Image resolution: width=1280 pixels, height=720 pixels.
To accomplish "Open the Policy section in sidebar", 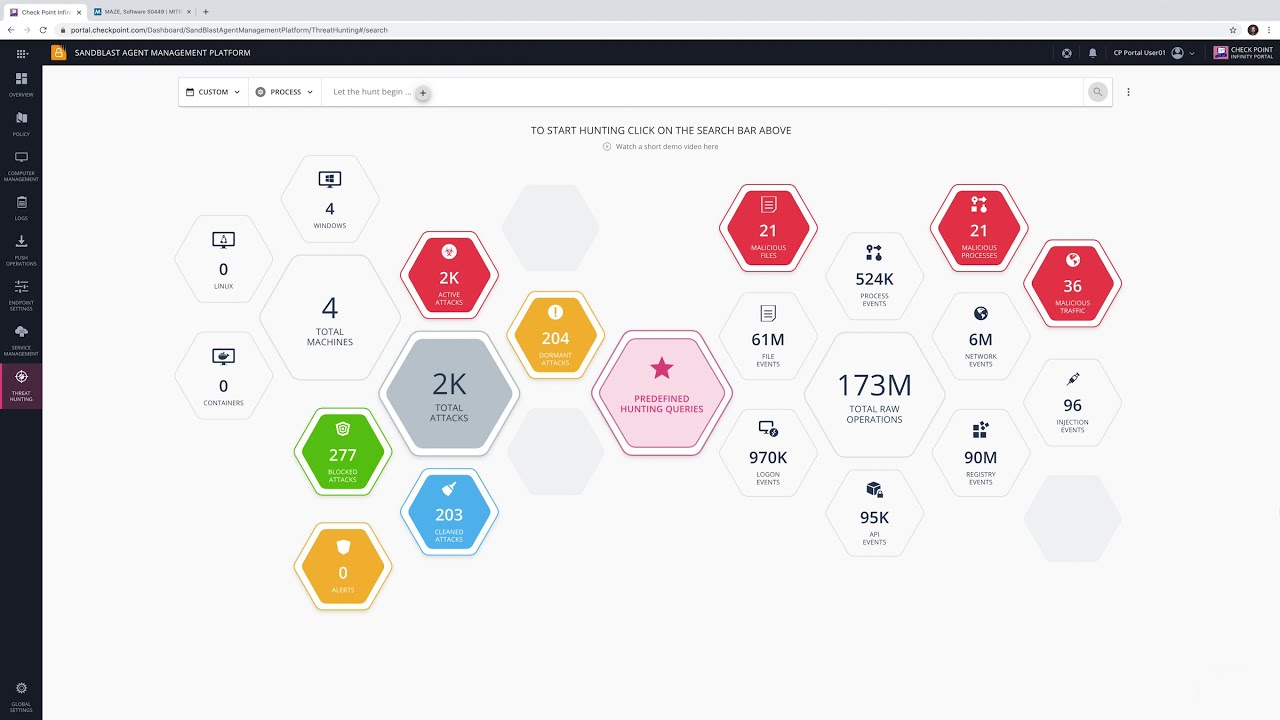I will point(21,124).
